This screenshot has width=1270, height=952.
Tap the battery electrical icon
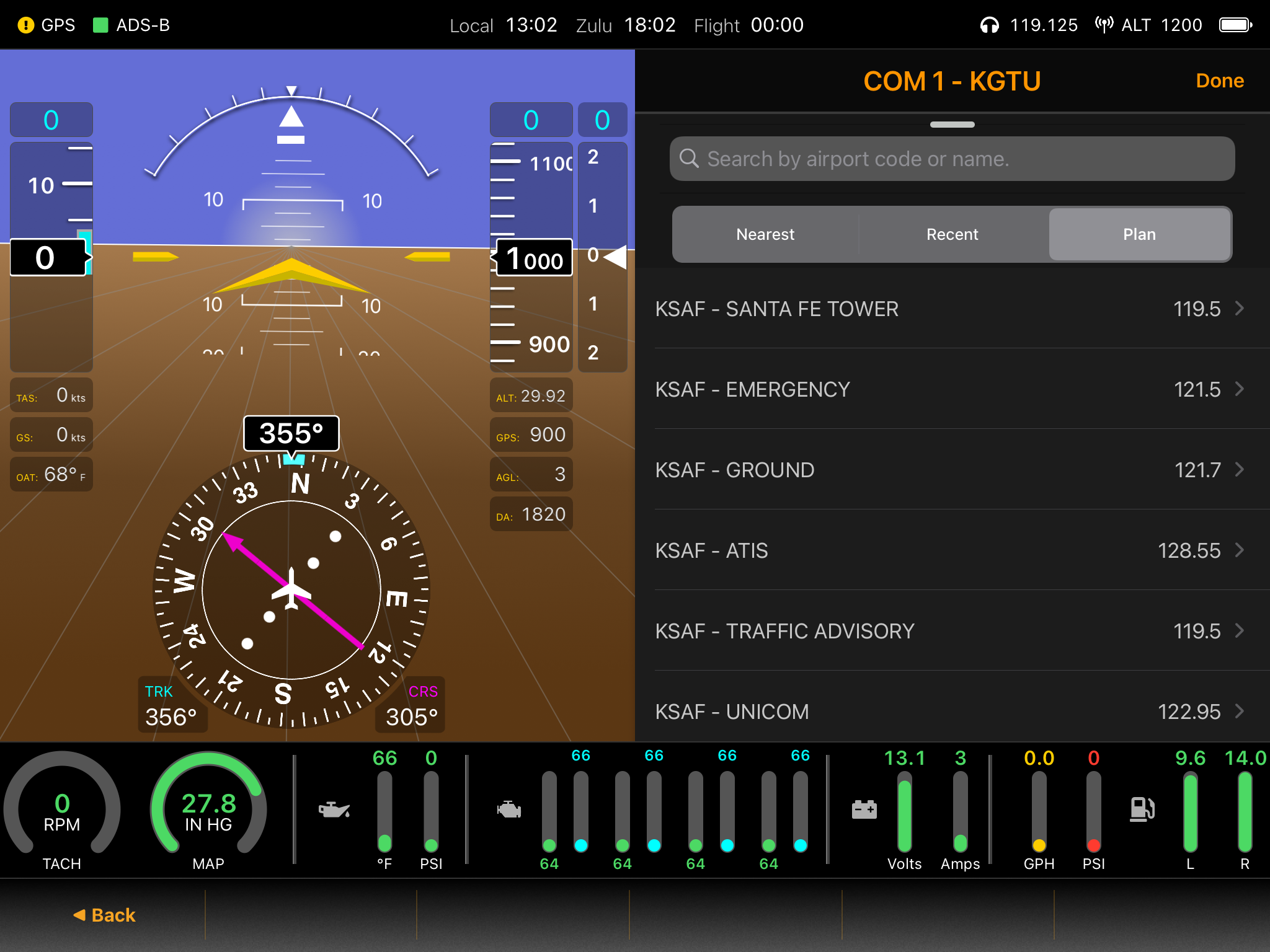click(x=864, y=809)
